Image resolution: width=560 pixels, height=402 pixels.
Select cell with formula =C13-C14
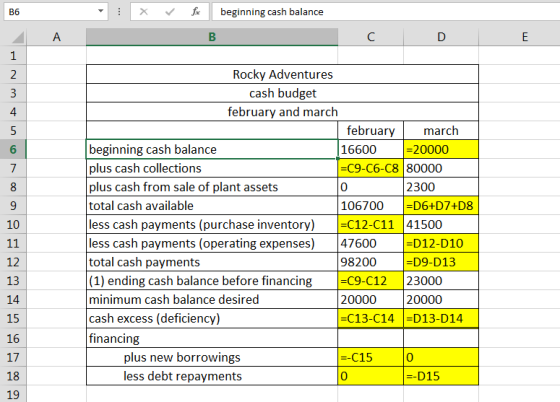(371, 318)
